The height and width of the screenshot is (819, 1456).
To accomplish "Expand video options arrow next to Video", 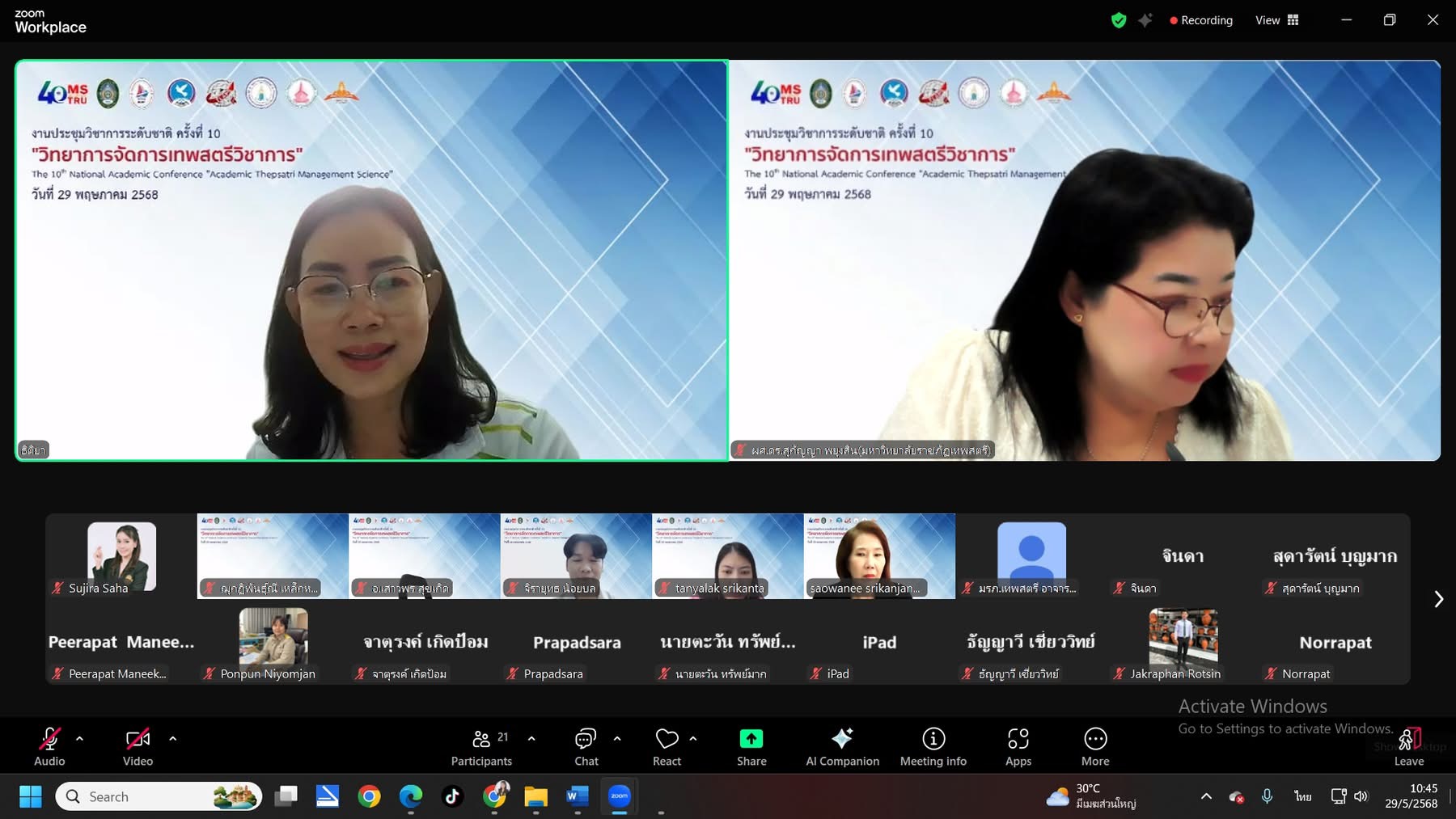I will click(172, 738).
